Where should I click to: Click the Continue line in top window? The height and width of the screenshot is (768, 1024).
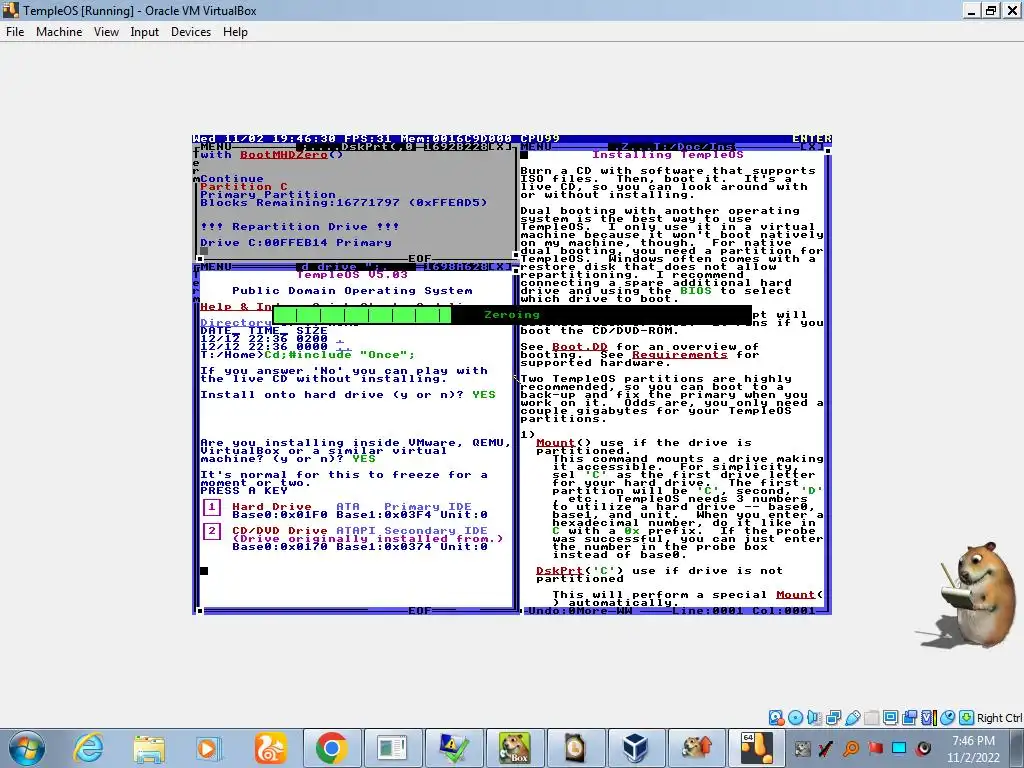click(x=232, y=179)
